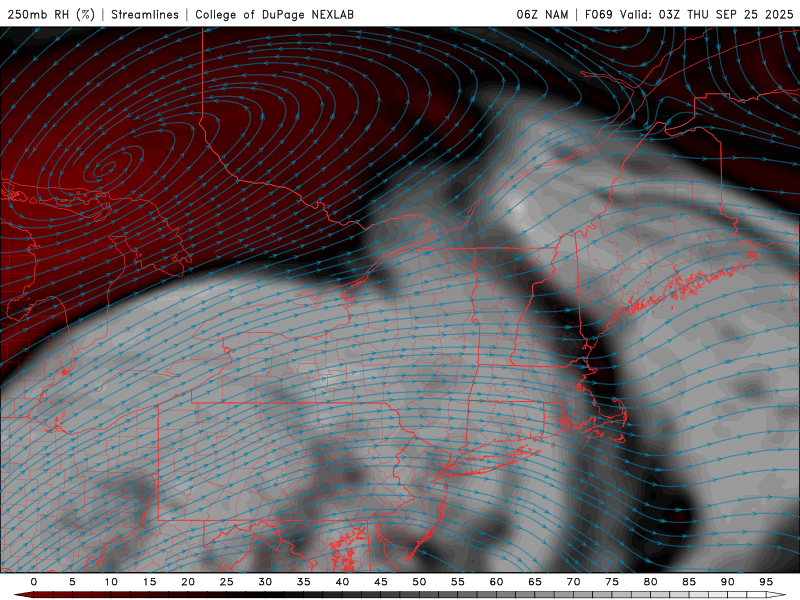The width and height of the screenshot is (800, 600).
Task: Click the colorbar label "35"
Action: point(304,582)
